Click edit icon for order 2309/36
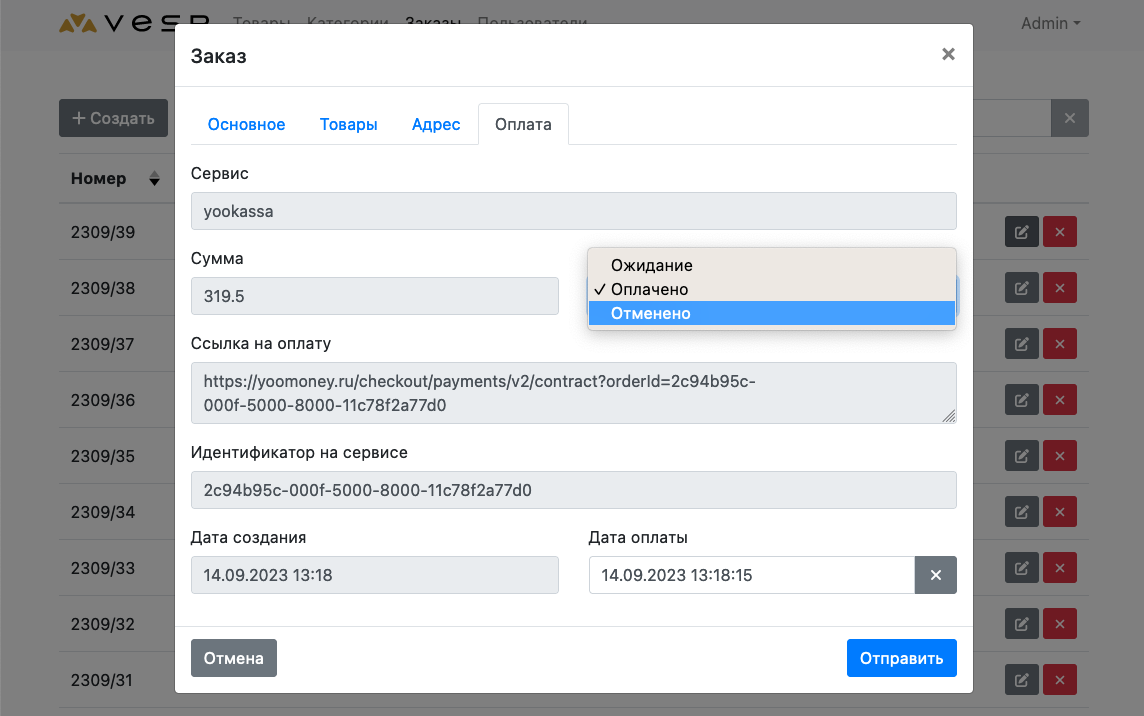The image size is (1144, 716). (1021, 400)
